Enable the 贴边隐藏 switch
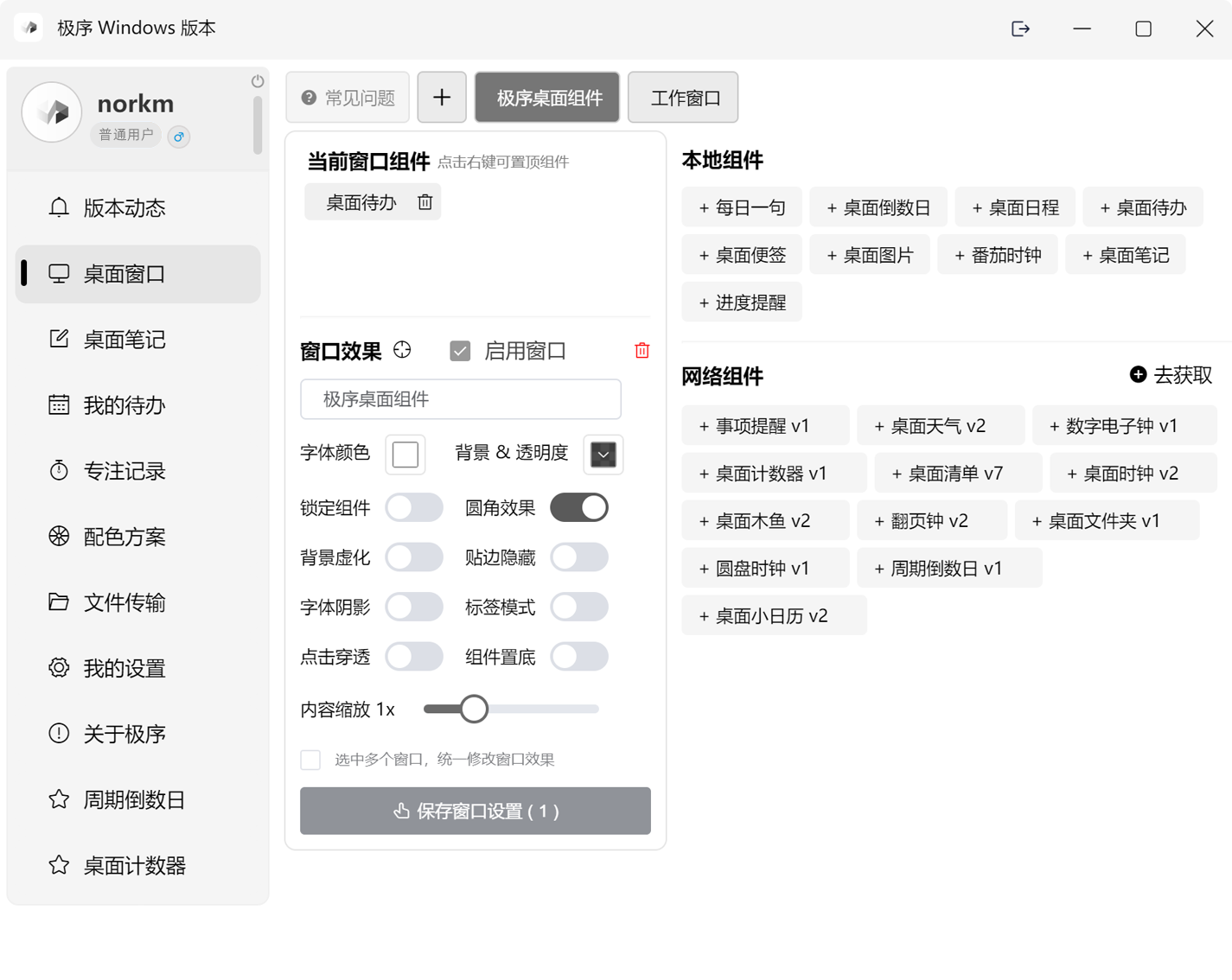The image size is (1232, 980). pos(579,557)
